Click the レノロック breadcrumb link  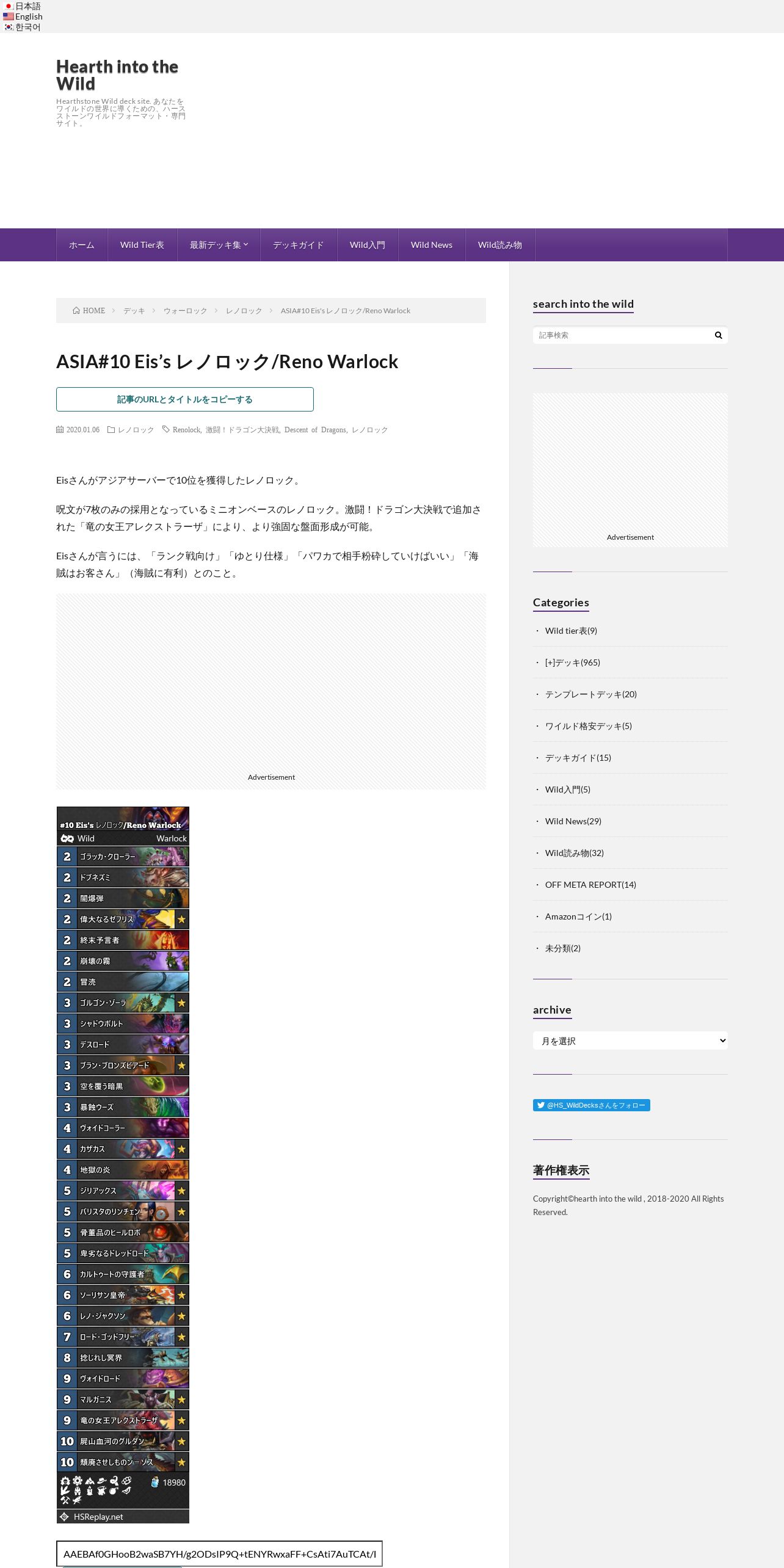pyautogui.click(x=244, y=311)
